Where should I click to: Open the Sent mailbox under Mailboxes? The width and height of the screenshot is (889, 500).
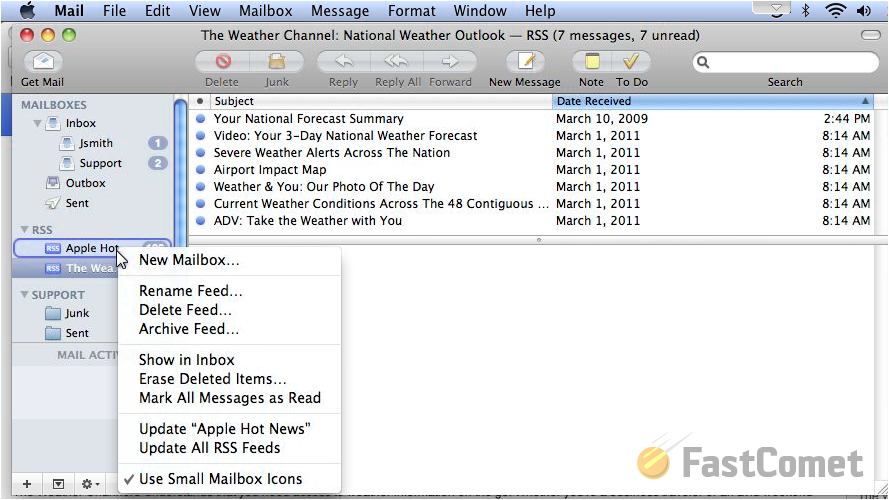tap(77, 203)
